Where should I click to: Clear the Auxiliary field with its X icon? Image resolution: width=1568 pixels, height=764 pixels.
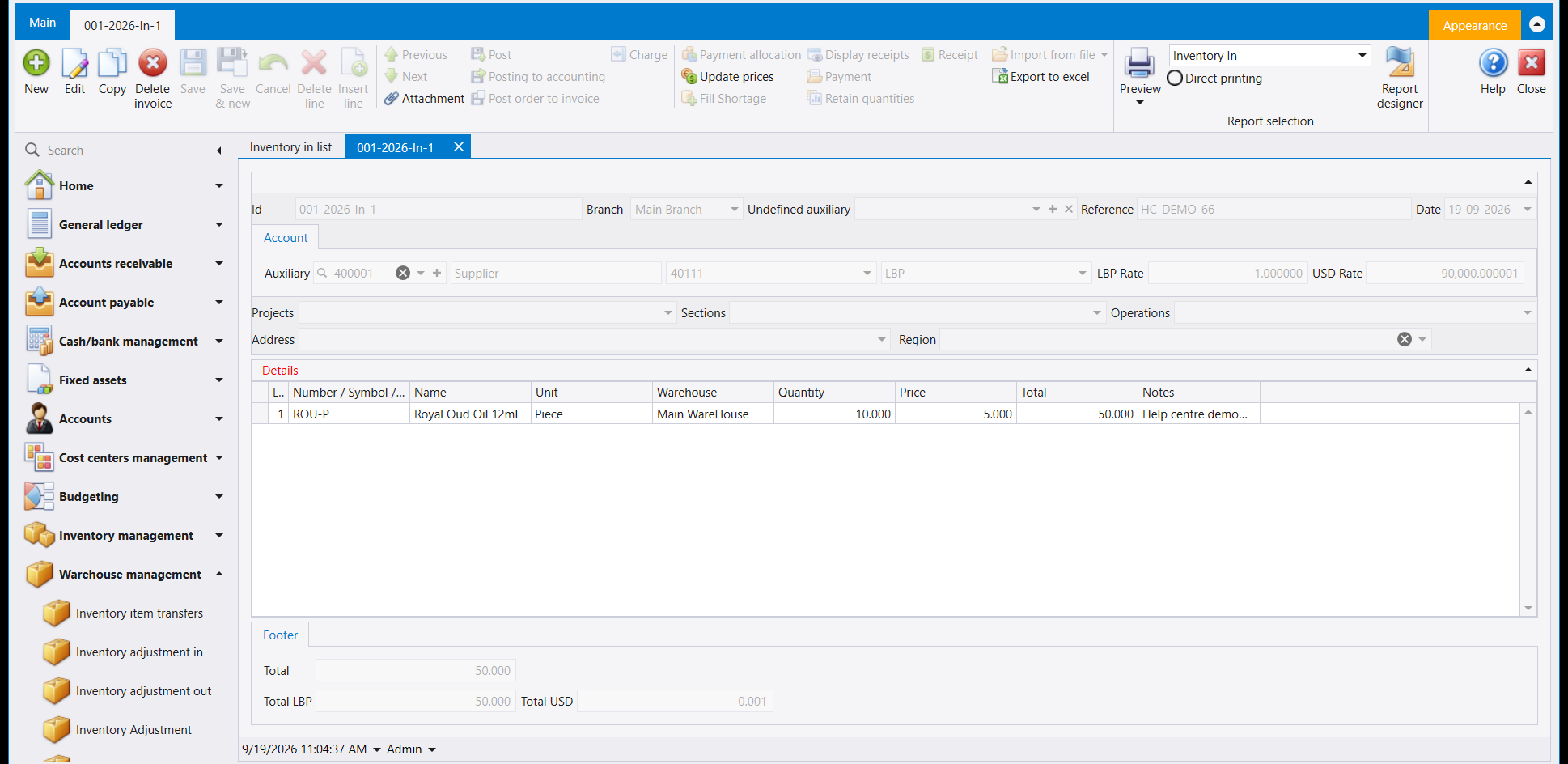click(x=403, y=274)
